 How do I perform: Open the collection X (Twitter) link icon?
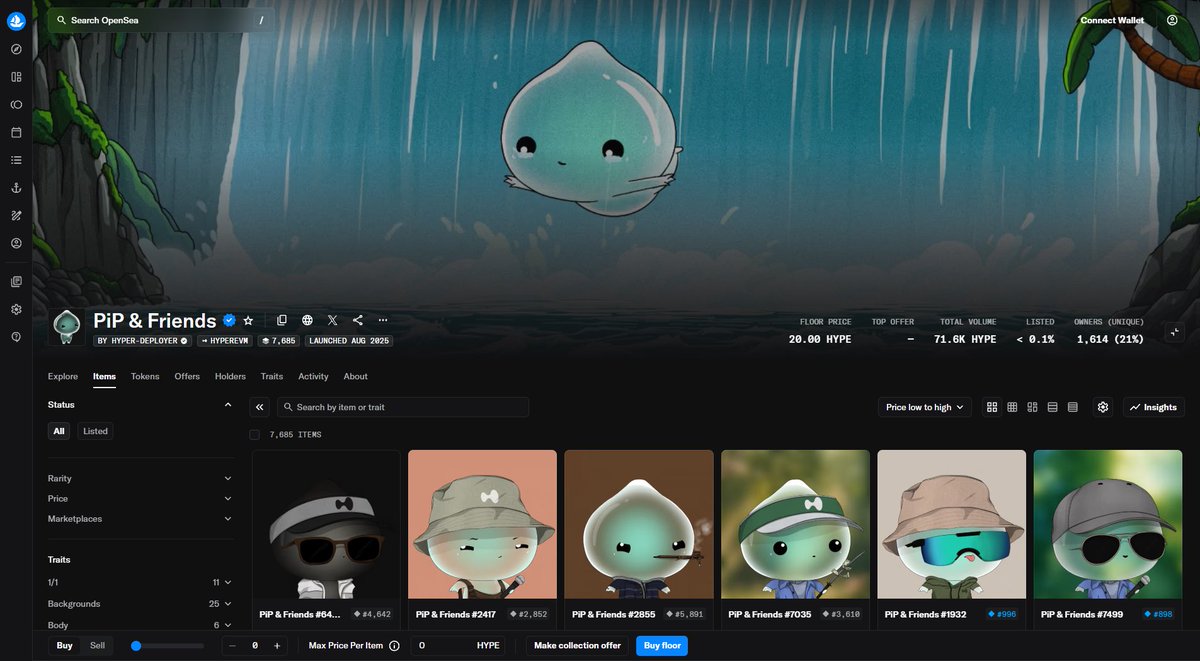click(x=332, y=320)
